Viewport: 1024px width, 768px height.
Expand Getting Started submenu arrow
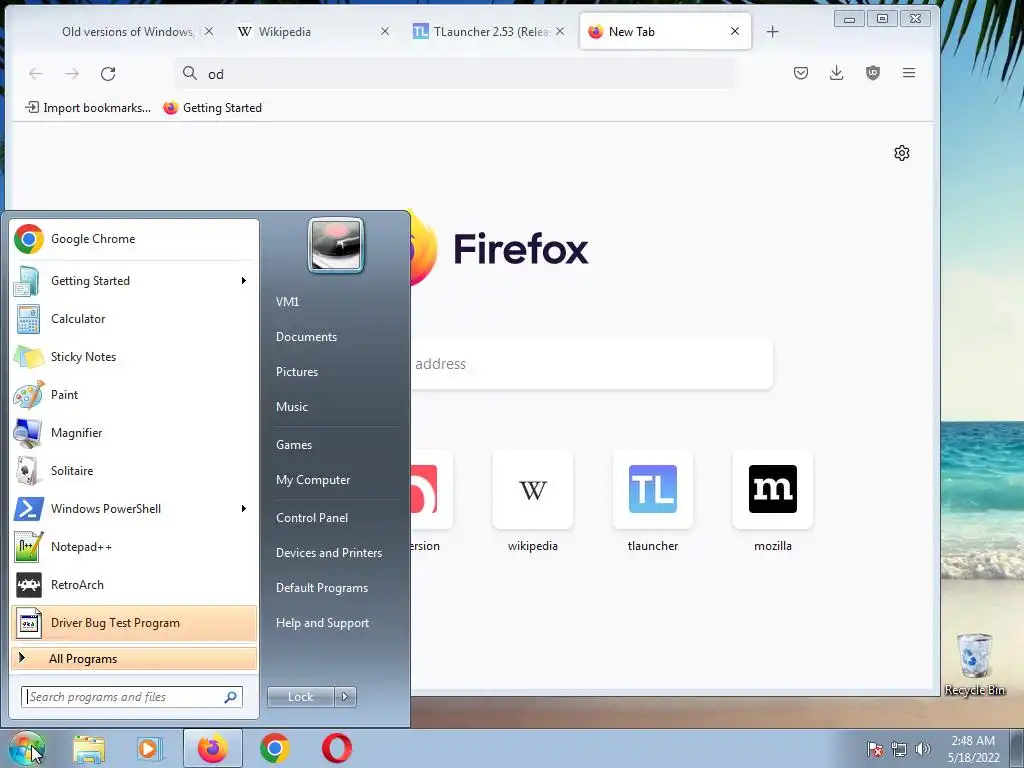pos(244,281)
